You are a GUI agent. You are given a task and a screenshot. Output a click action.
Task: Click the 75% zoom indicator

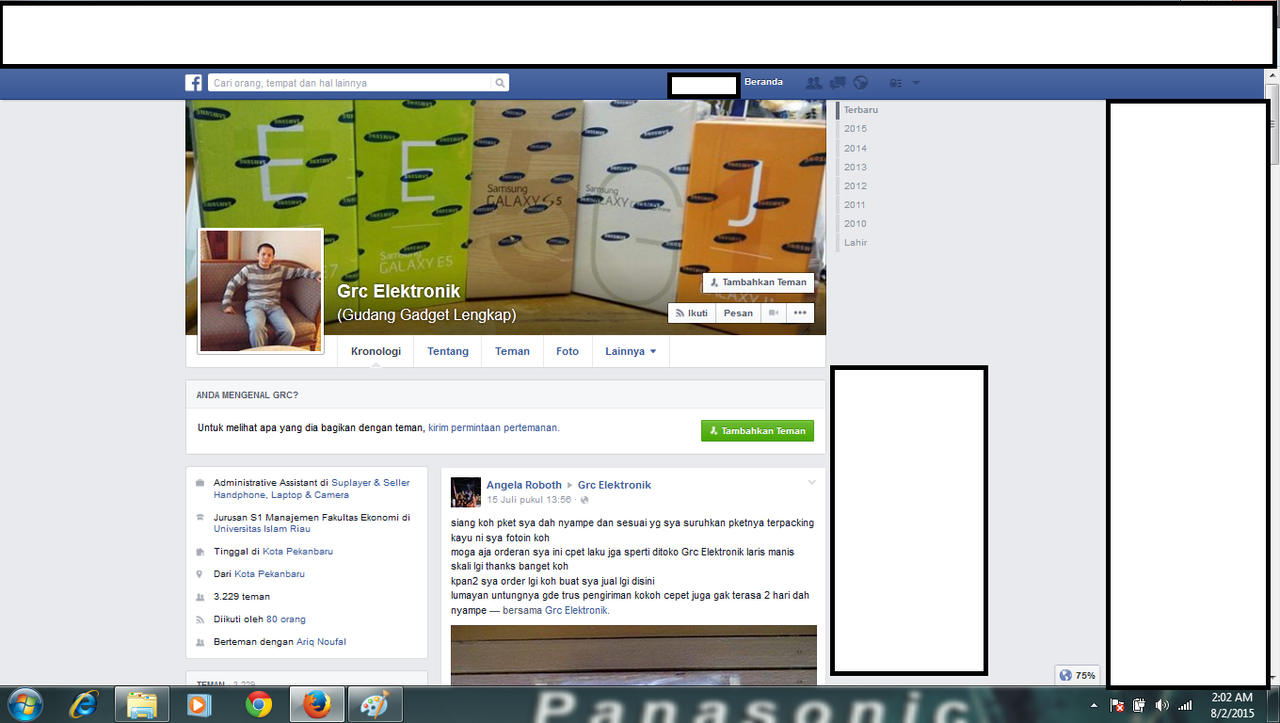(x=1078, y=675)
